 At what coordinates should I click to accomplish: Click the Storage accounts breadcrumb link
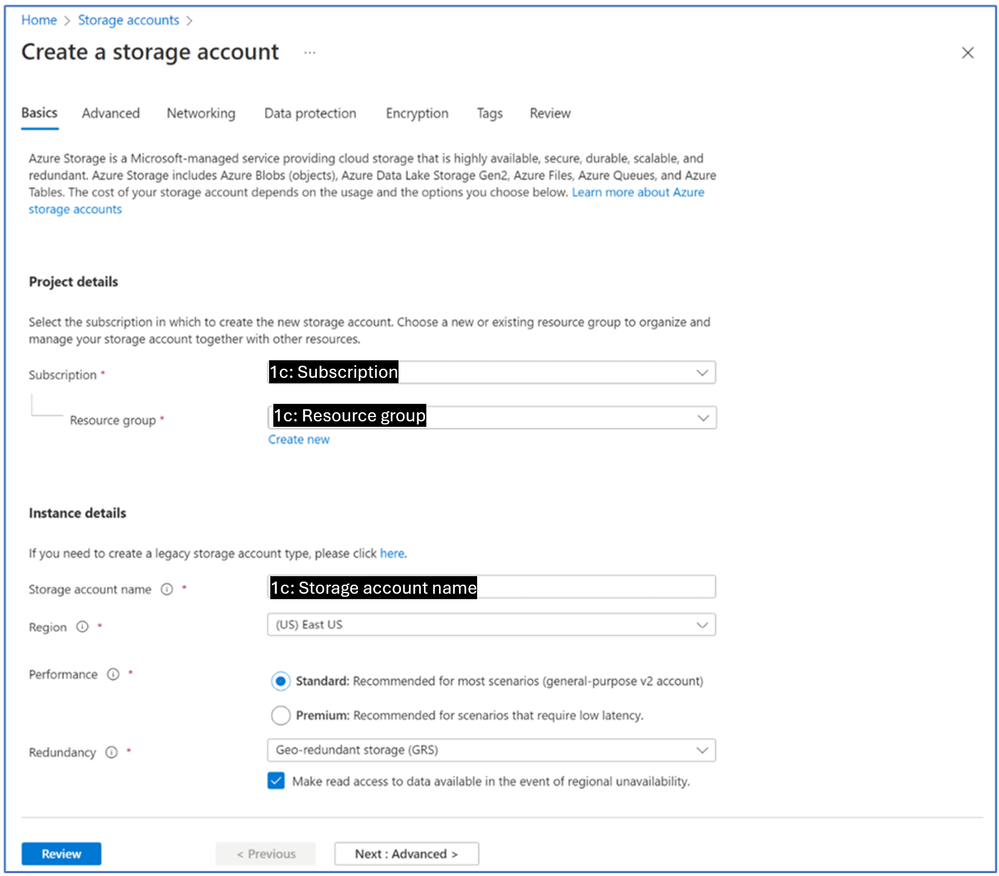pos(128,20)
